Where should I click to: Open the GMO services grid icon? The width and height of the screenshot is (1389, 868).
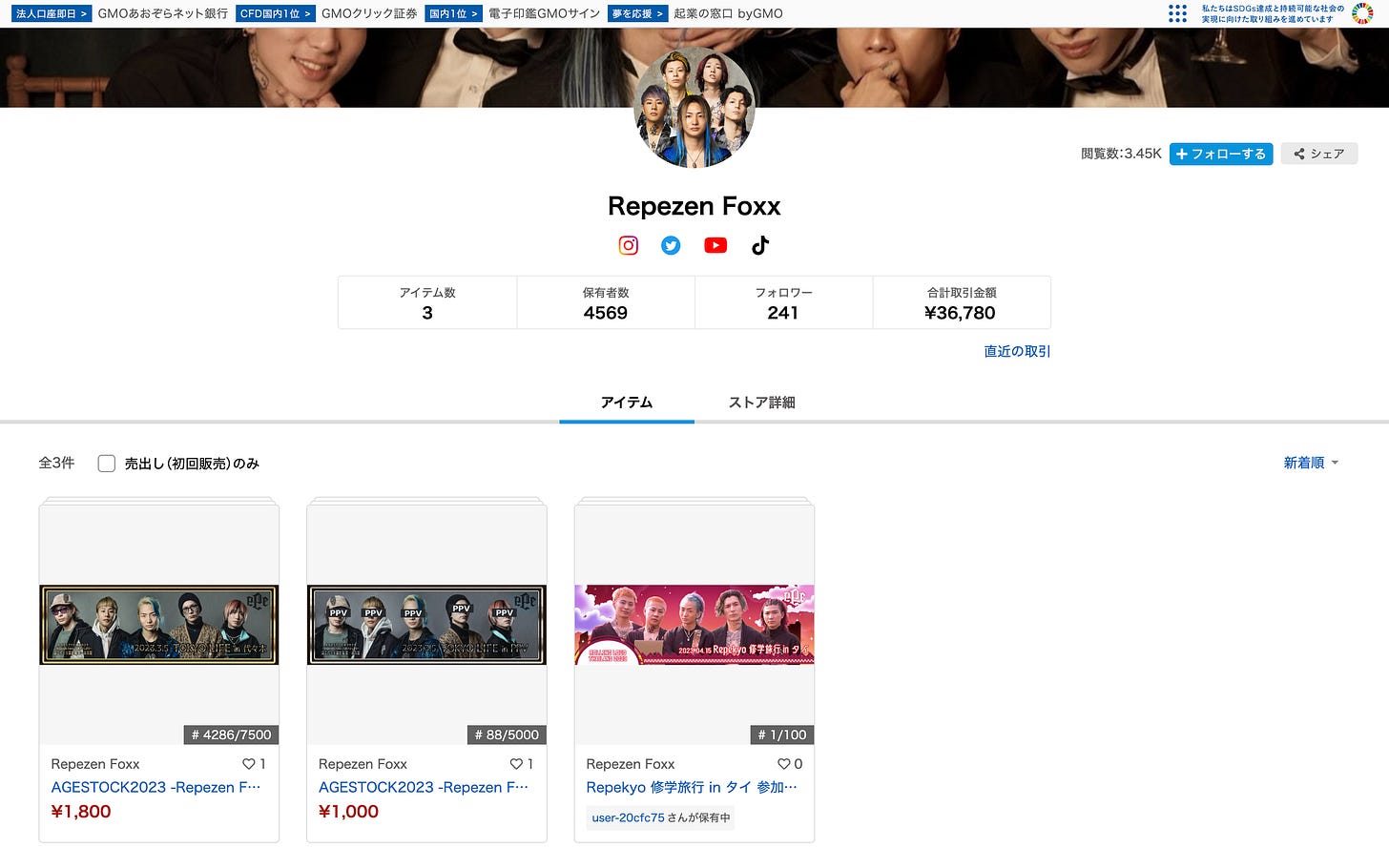[1177, 13]
